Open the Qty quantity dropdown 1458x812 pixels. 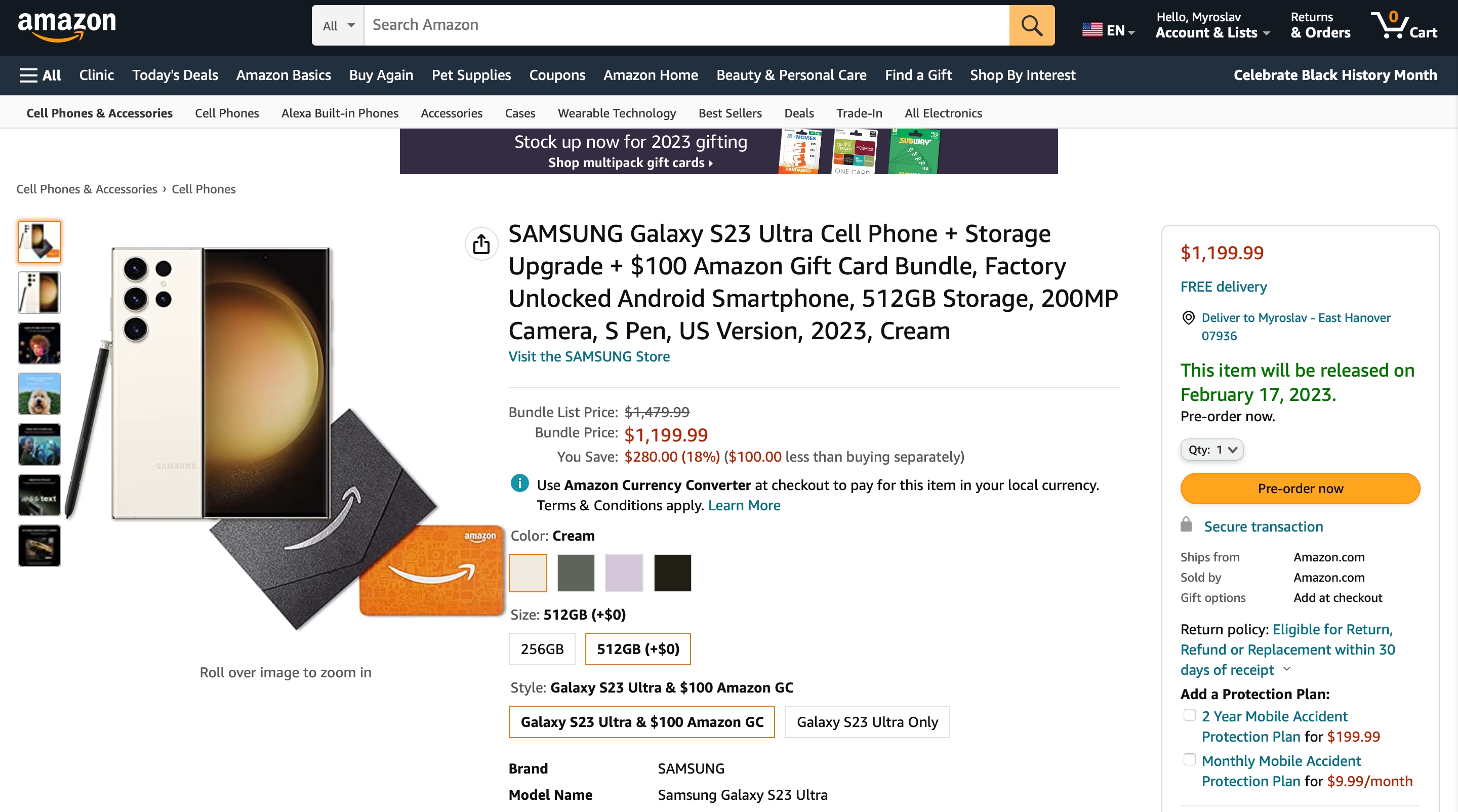pos(1212,450)
